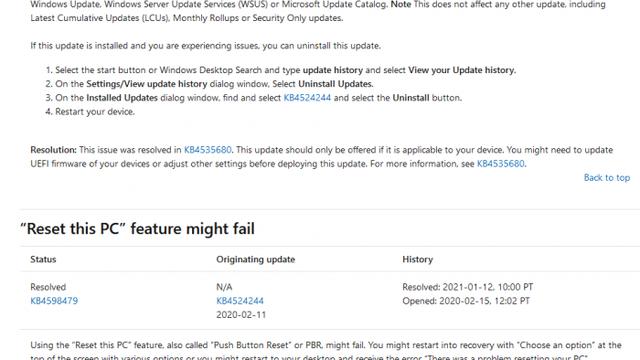Viewport: 640px width, 360px height.
Task: Click bold "View your Update history" text
Action: click(x=462, y=70)
